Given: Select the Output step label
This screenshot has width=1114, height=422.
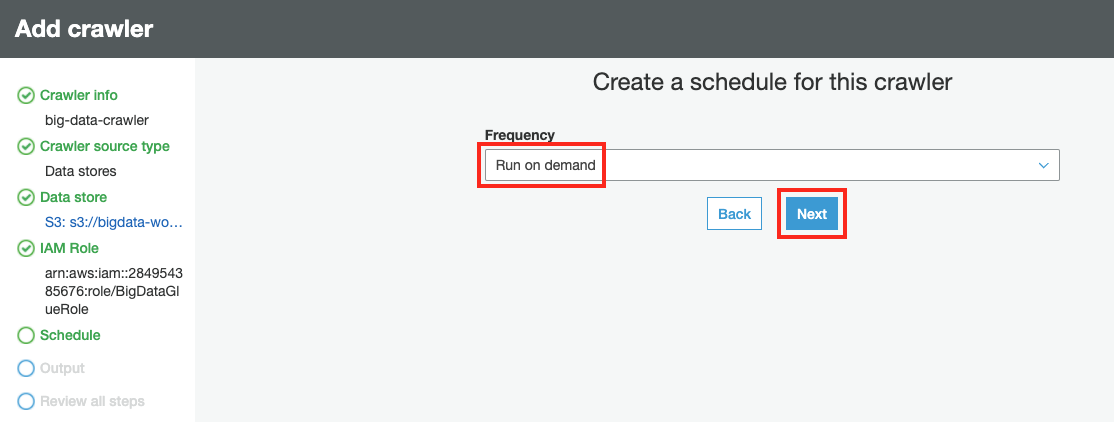Looking at the screenshot, I should pyautogui.click(x=62, y=369).
